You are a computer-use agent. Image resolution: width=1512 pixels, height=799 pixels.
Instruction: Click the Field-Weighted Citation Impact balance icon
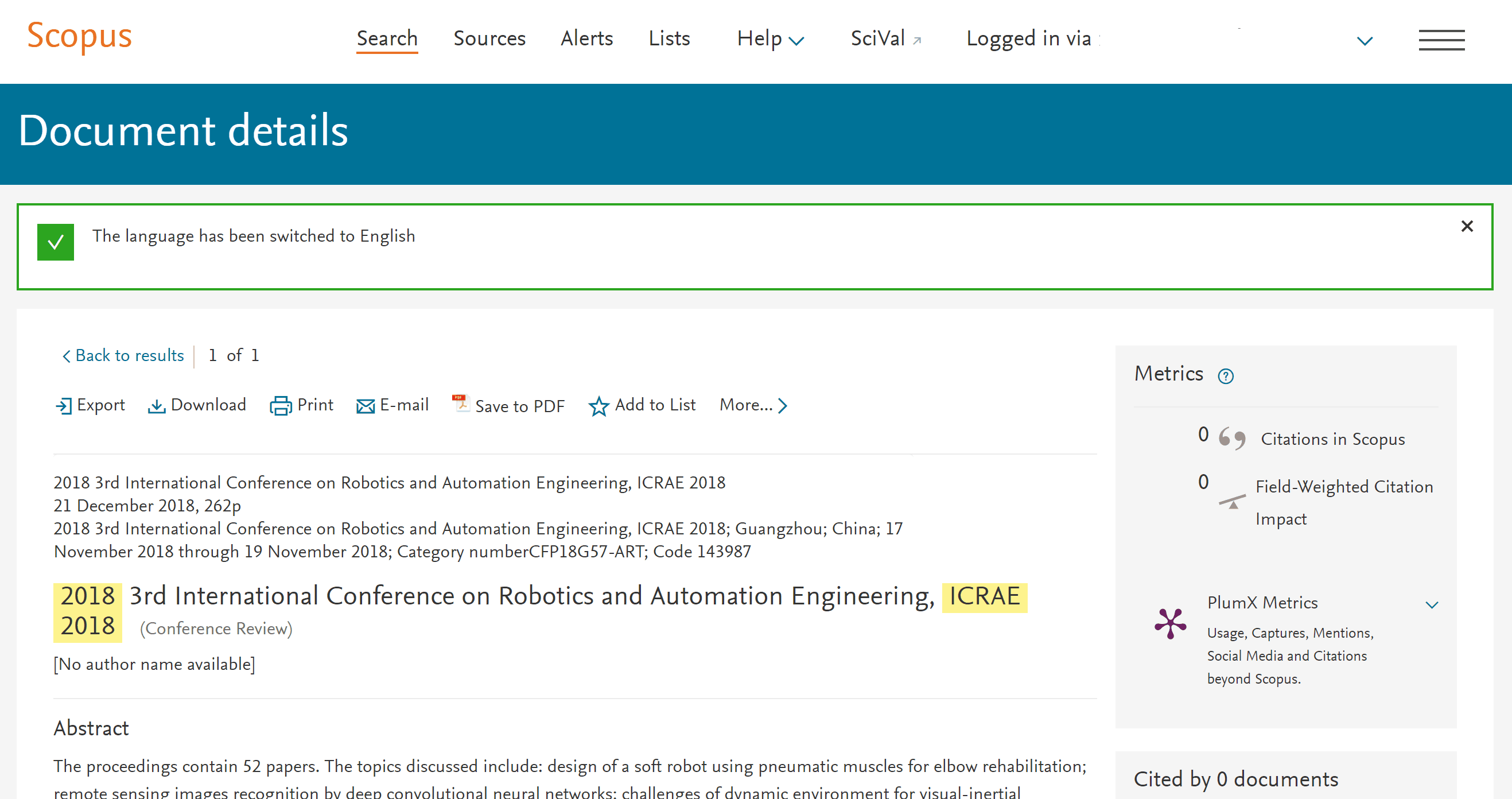click(x=1232, y=501)
